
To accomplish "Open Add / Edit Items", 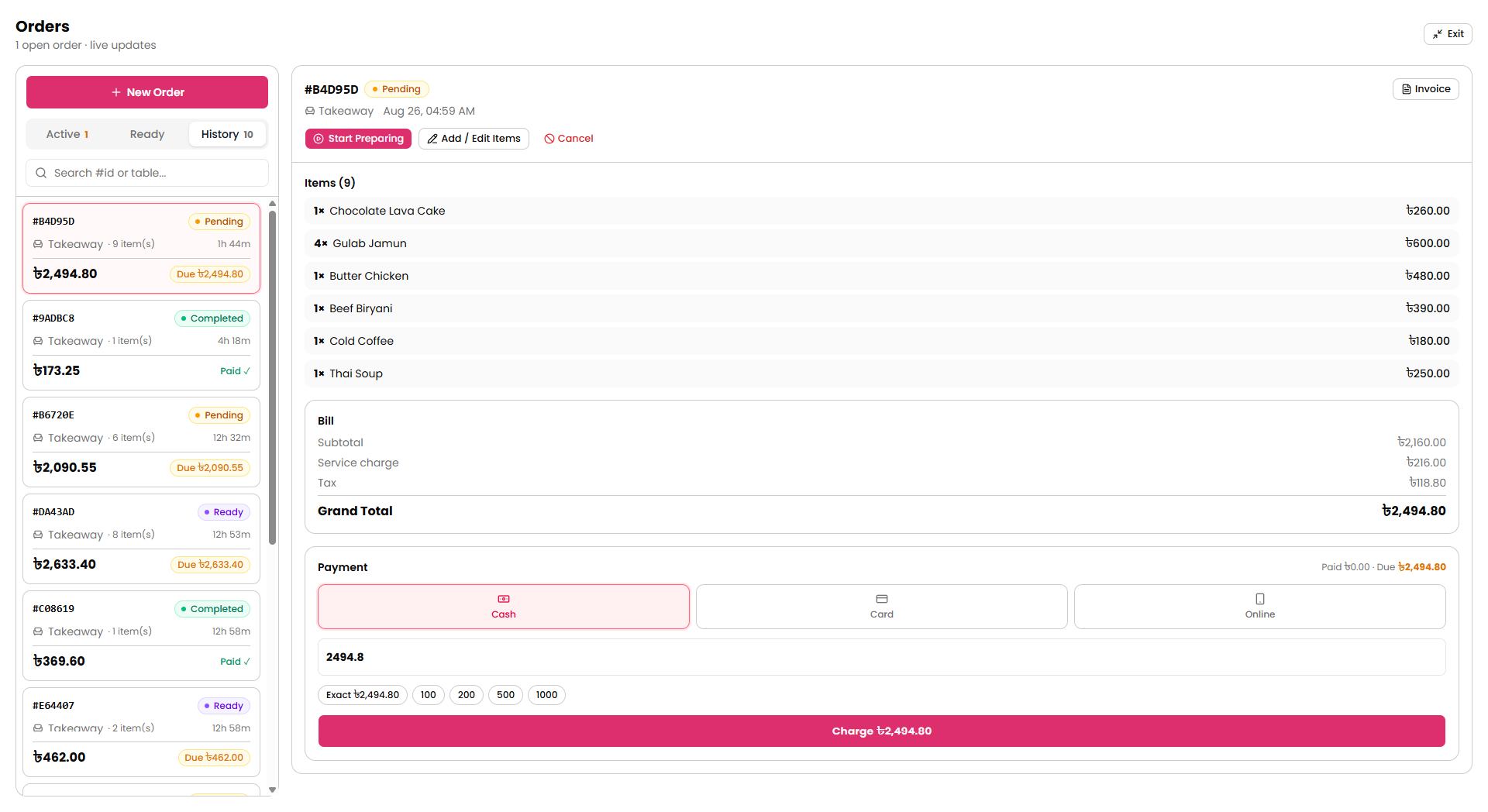I will point(474,139).
